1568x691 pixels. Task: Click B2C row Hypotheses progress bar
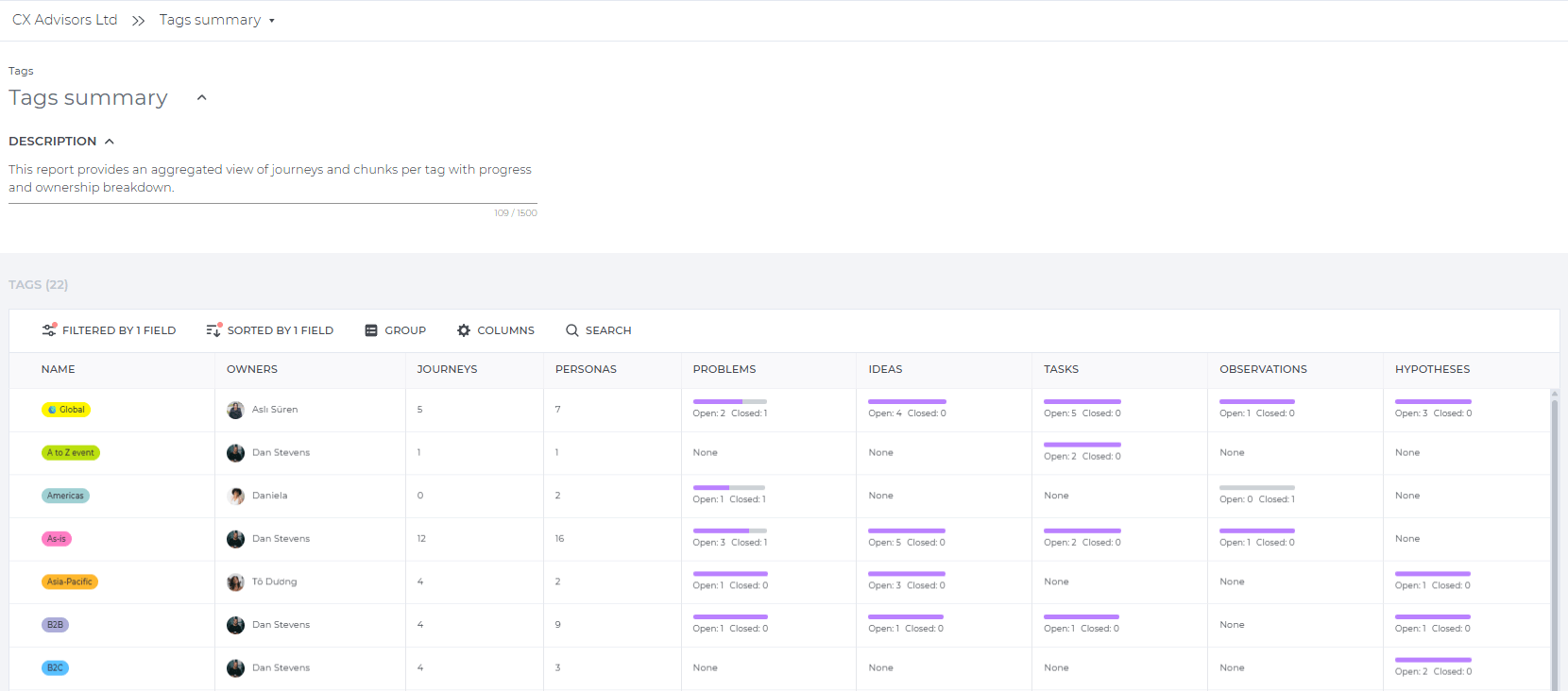(x=1434, y=660)
